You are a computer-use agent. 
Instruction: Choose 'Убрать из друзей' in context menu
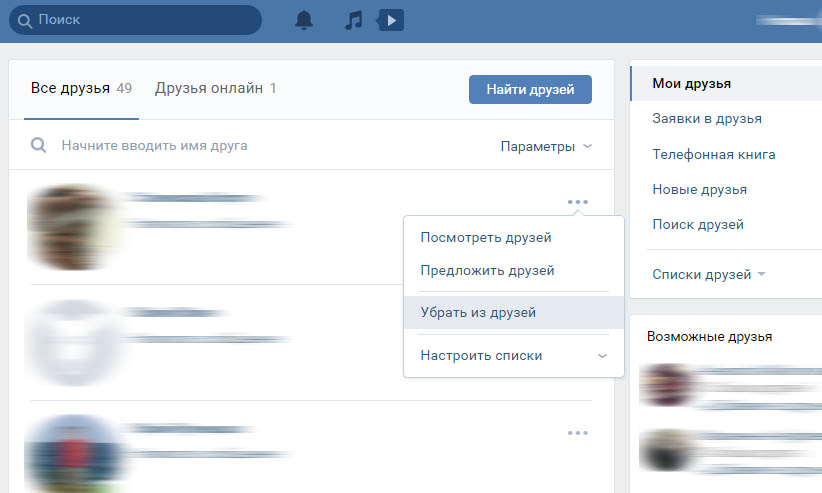point(514,313)
